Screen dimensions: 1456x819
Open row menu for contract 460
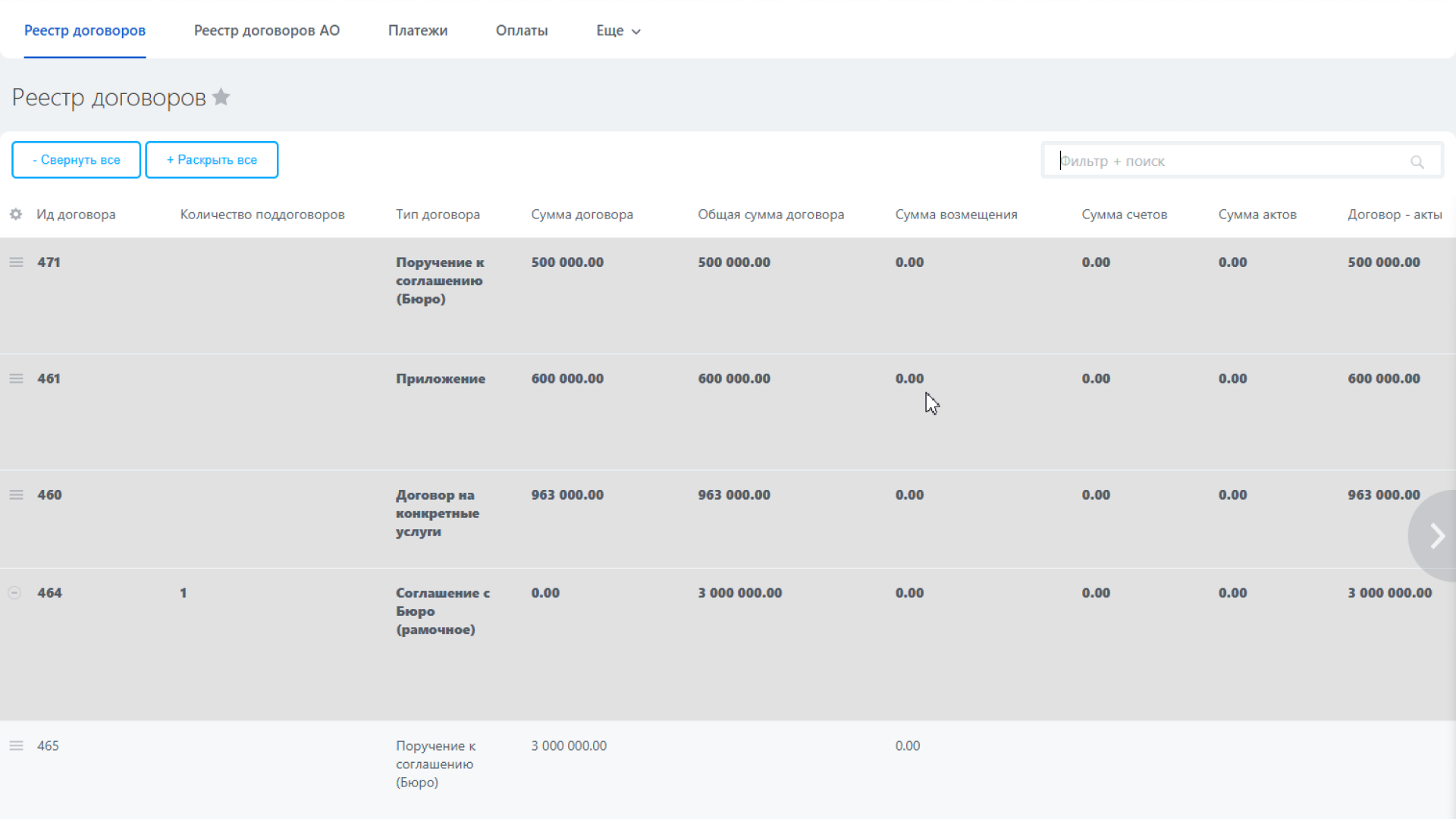point(16,494)
